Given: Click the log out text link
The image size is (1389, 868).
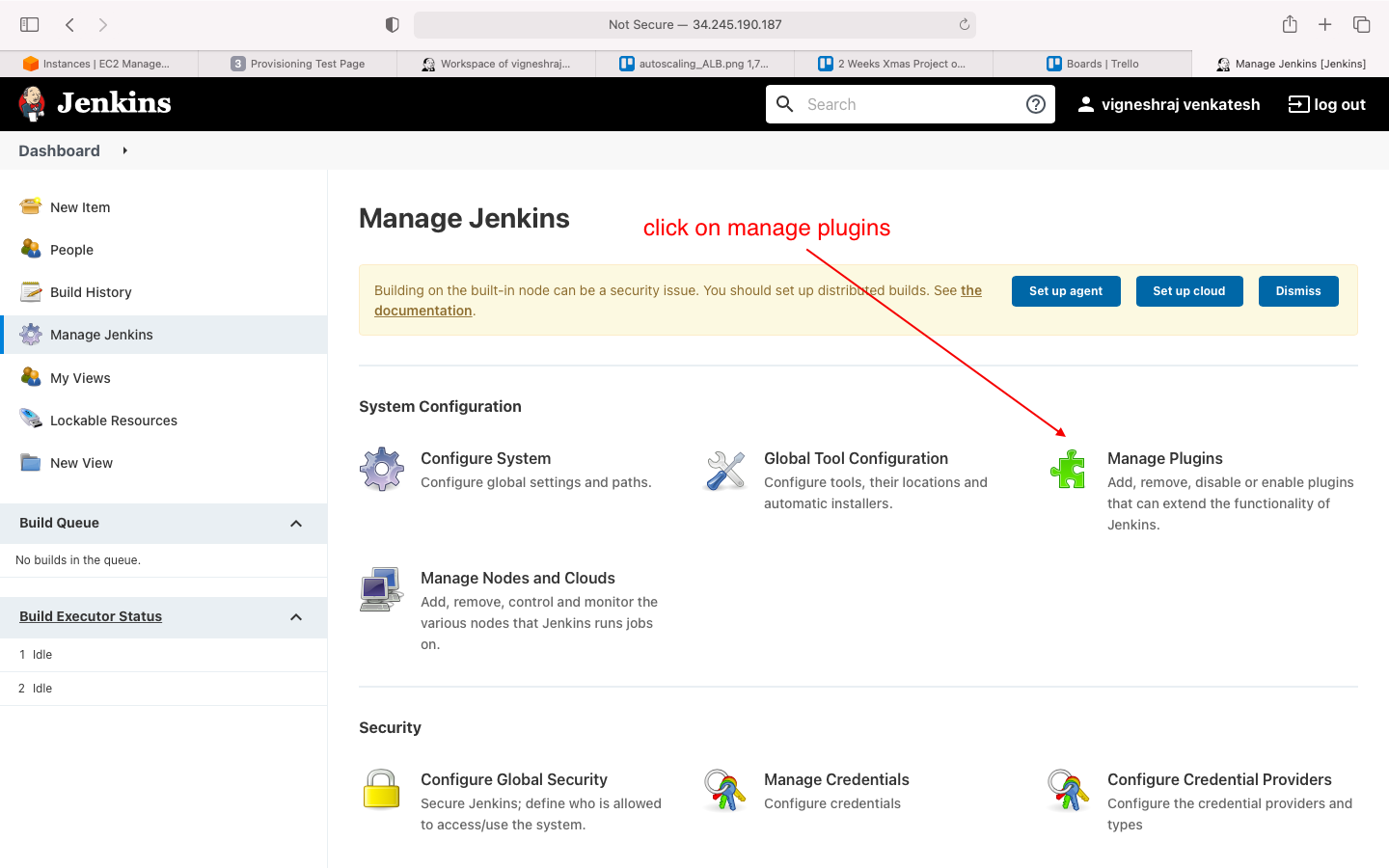Looking at the screenshot, I should 1340,104.
